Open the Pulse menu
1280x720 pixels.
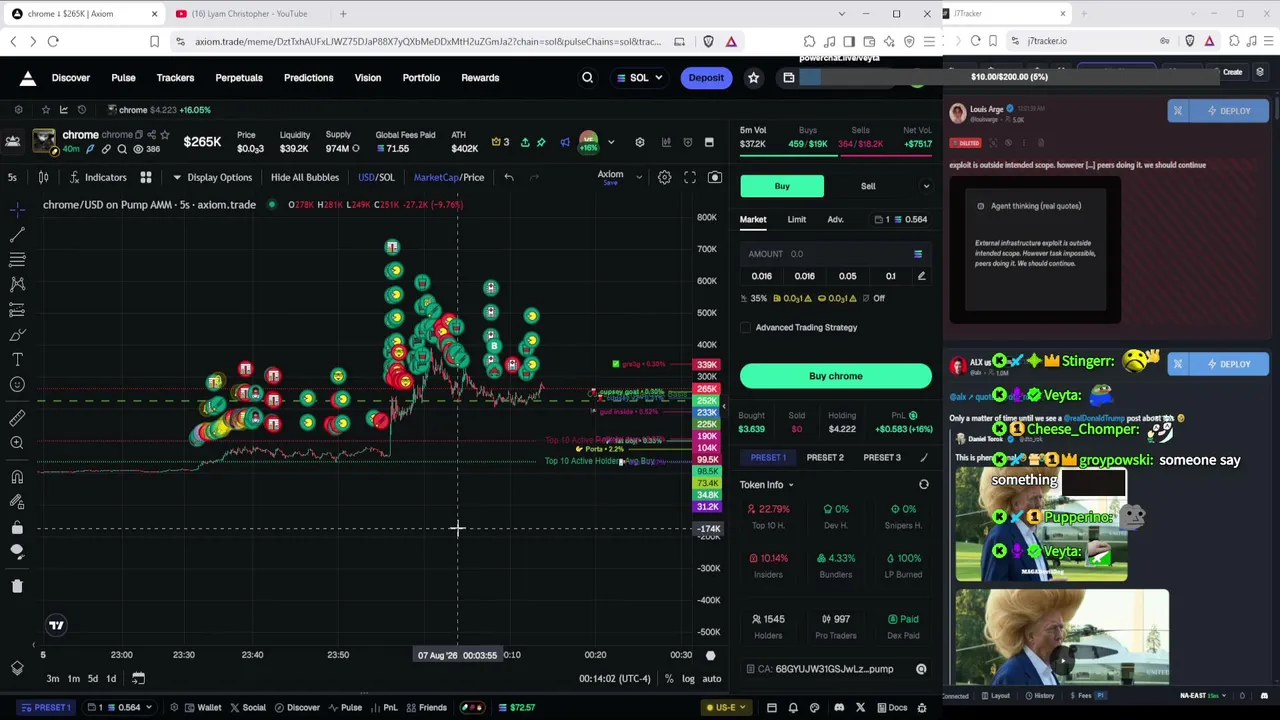click(123, 78)
